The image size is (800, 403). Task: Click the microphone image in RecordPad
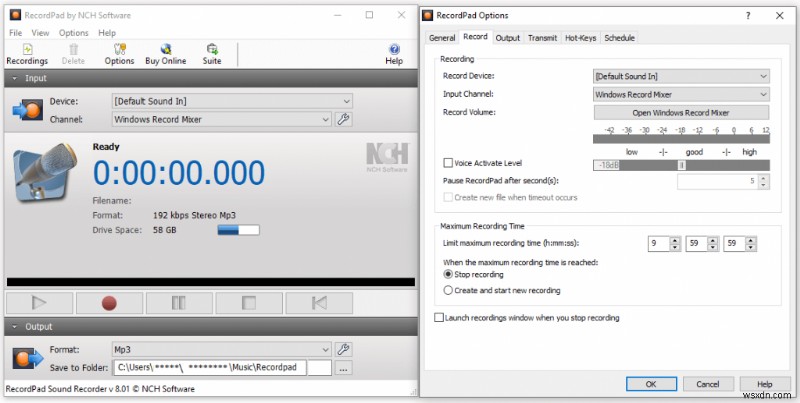coord(45,172)
